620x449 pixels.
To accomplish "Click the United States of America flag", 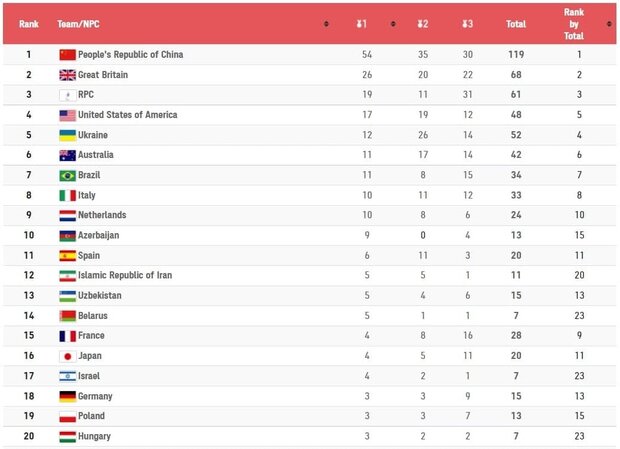I will (x=67, y=115).
